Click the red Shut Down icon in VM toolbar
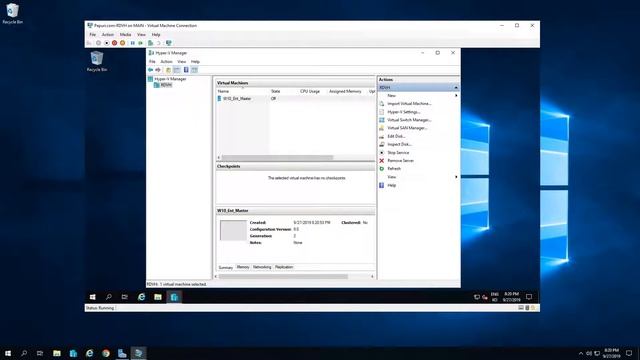The width and height of the screenshot is (640, 360). [115, 43]
